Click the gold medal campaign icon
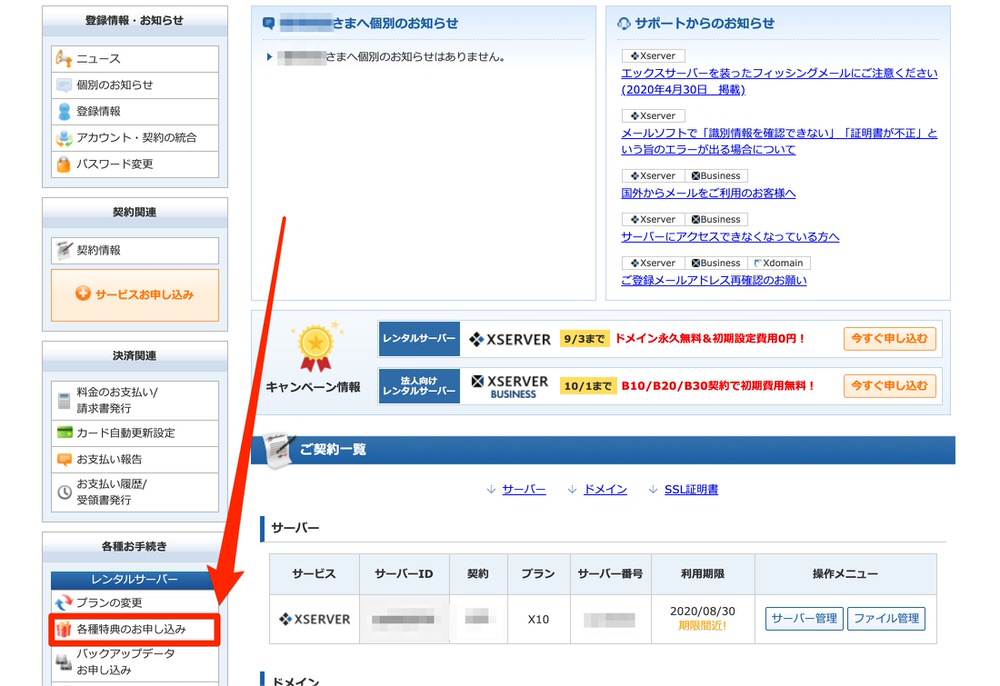Viewport: 1000px width, 686px height. pyautogui.click(x=316, y=347)
